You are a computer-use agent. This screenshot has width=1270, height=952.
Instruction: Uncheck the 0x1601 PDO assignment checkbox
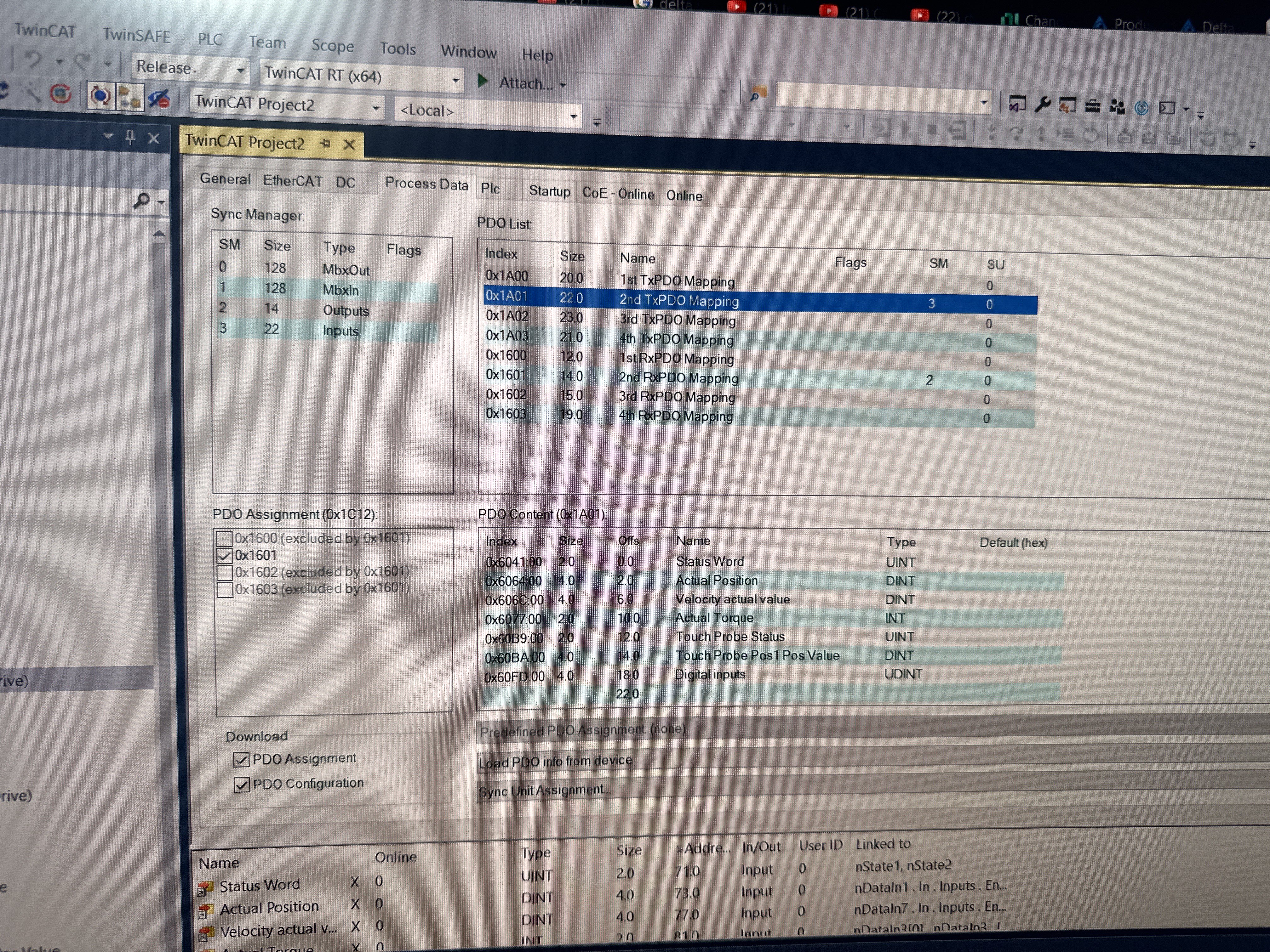[x=225, y=555]
